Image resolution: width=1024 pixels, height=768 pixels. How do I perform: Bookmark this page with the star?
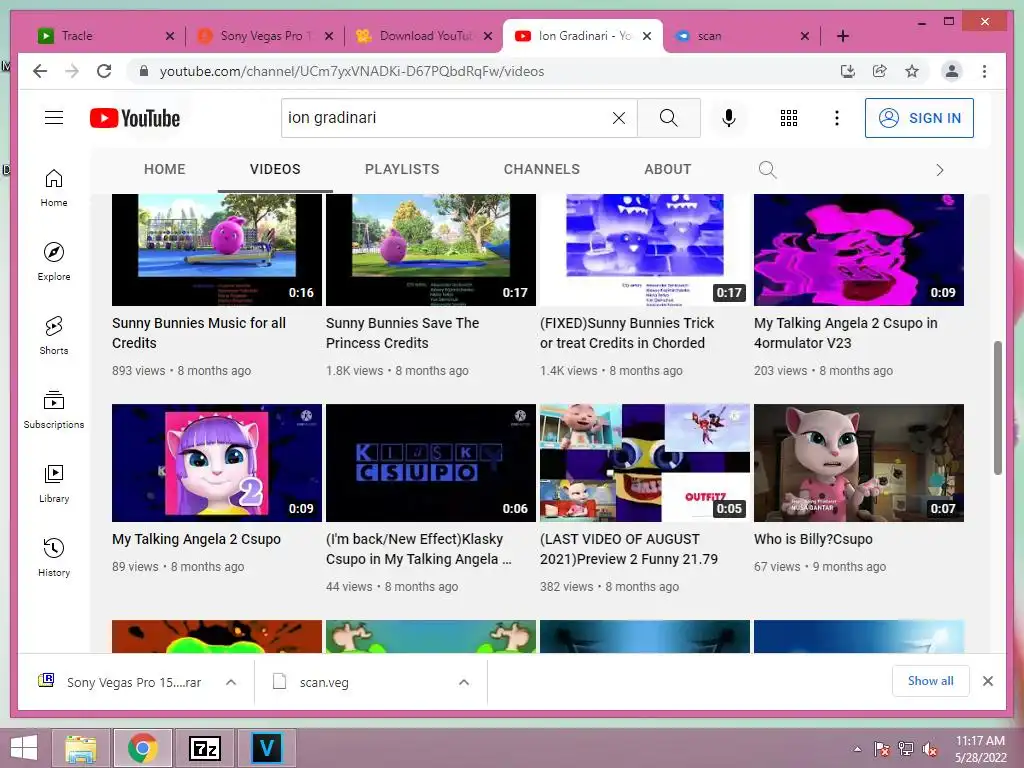[x=912, y=71]
